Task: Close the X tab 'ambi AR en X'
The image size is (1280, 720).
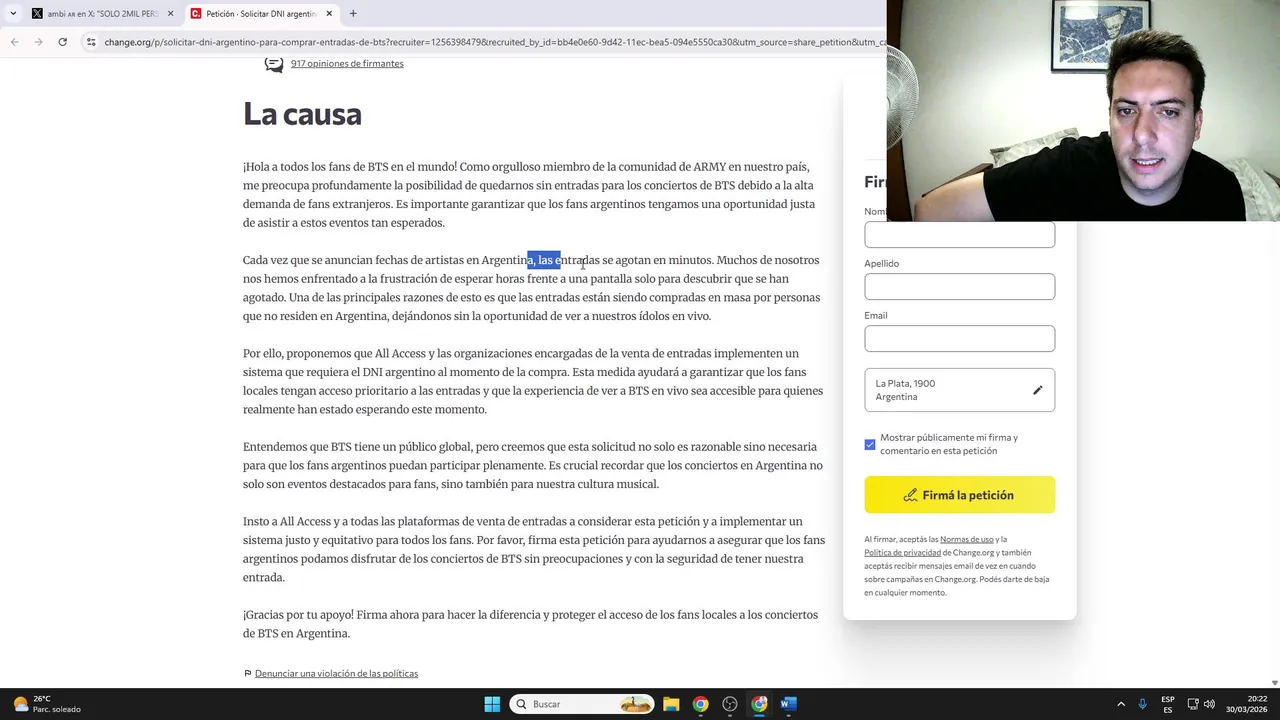Action: coord(170,14)
